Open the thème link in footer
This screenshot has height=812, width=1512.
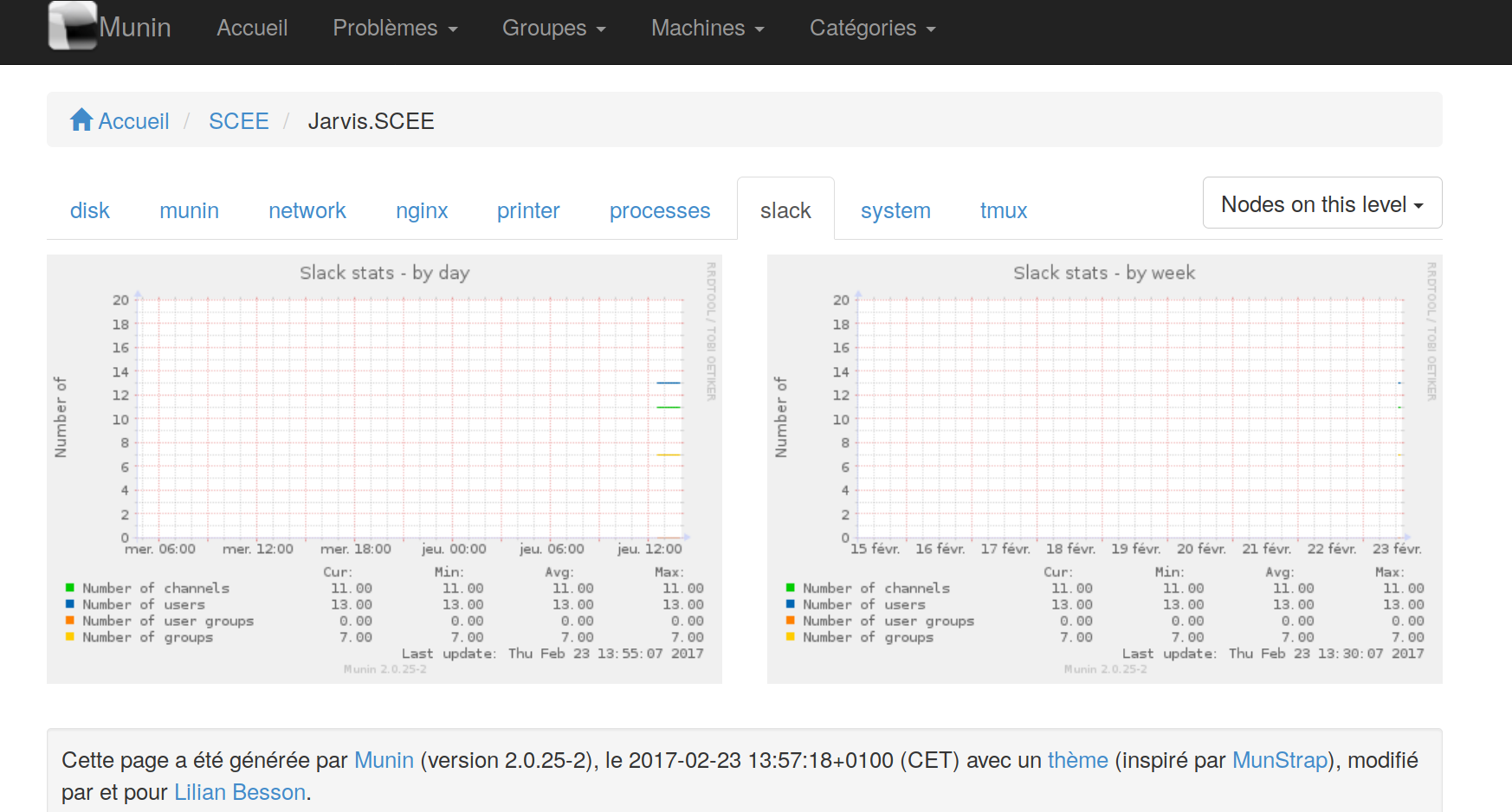[1077, 760]
